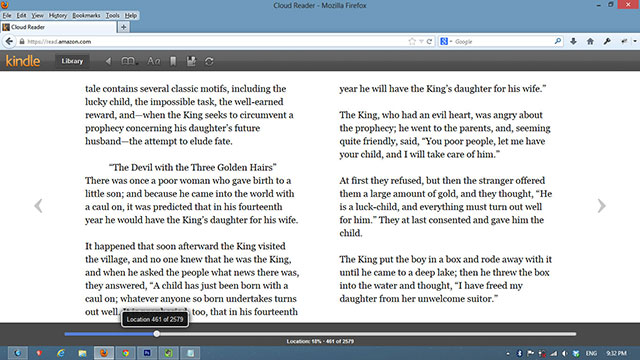640x360 pixels.
Task: Open the Go To book menu icon
Action: (x=129, y=61)
